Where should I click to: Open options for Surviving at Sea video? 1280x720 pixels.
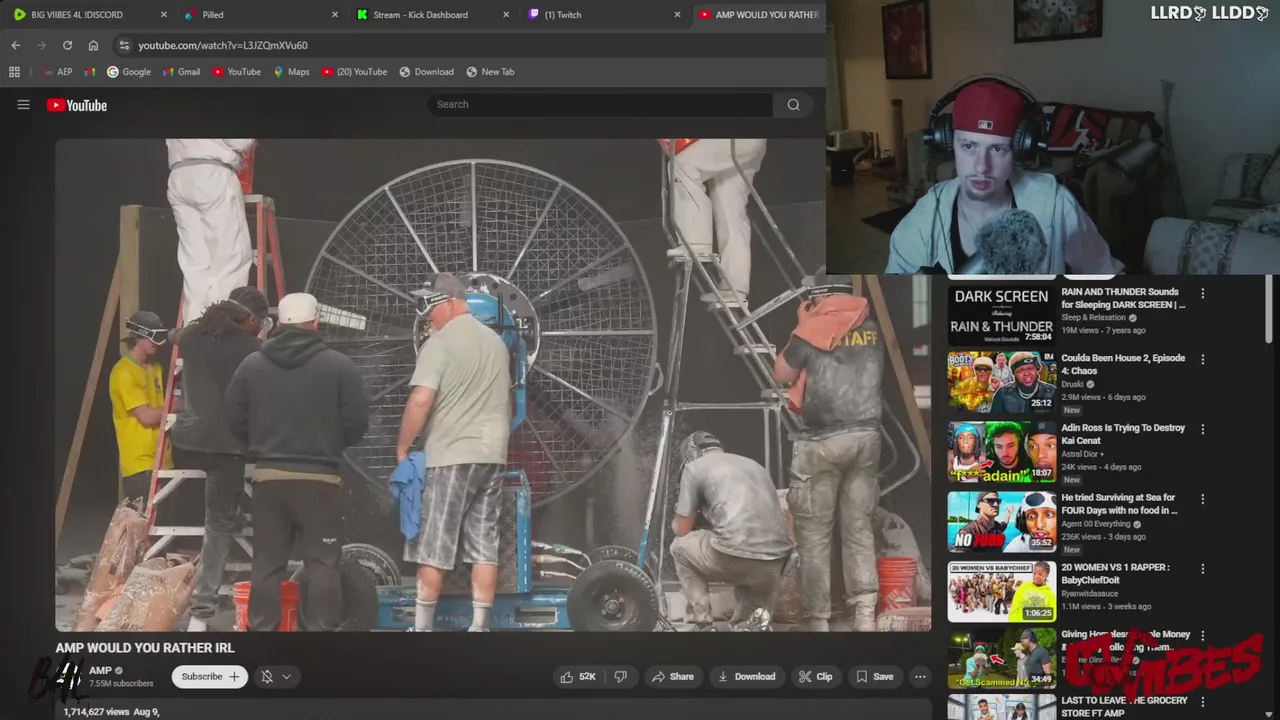[x=1203, y=499]
